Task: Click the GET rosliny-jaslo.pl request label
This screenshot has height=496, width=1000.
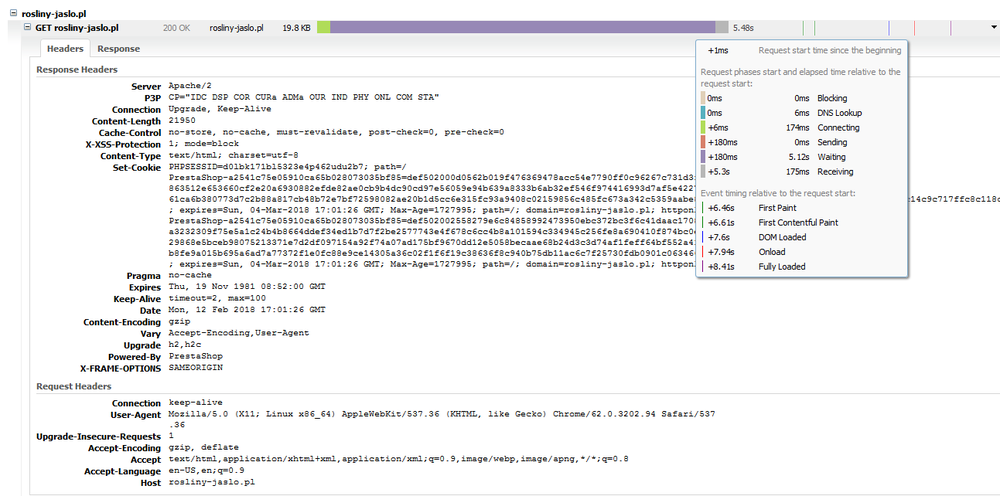Action: click(77, 27)
